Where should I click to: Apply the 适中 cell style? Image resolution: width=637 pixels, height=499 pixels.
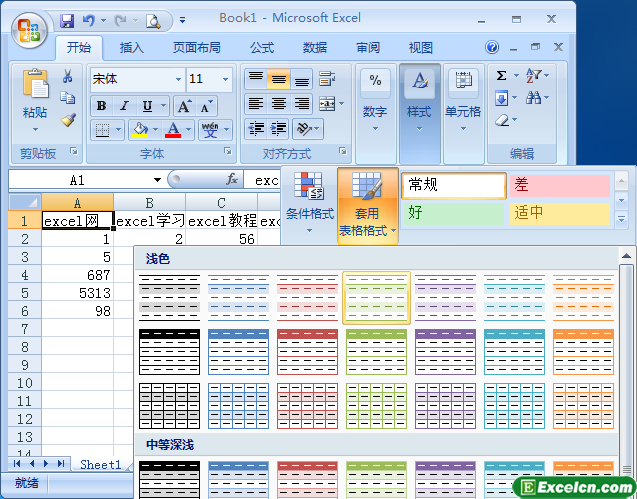pos(560,213)
